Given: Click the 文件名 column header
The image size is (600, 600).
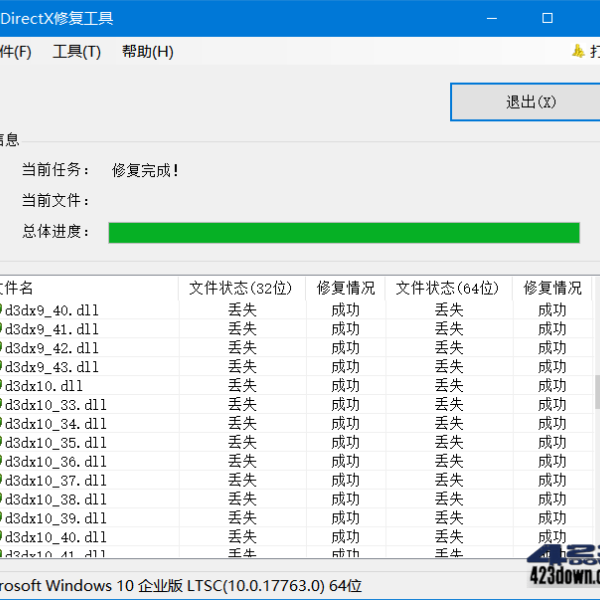Looking at the screenshot, I should coord(89,288).
